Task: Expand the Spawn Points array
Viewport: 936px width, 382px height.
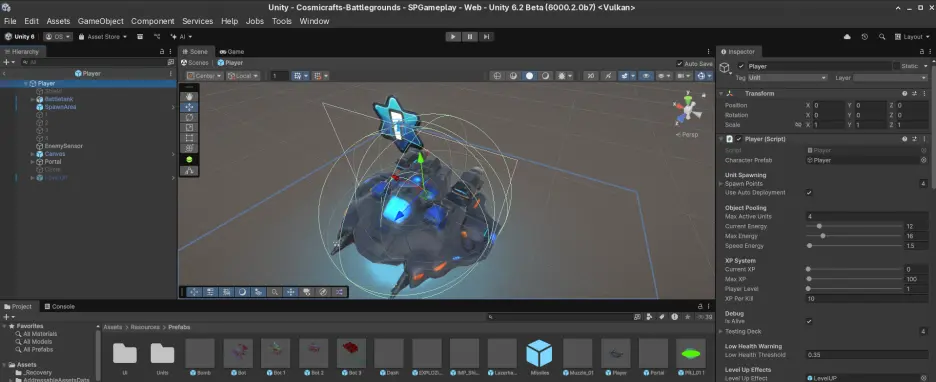Action: pos(721,184)
